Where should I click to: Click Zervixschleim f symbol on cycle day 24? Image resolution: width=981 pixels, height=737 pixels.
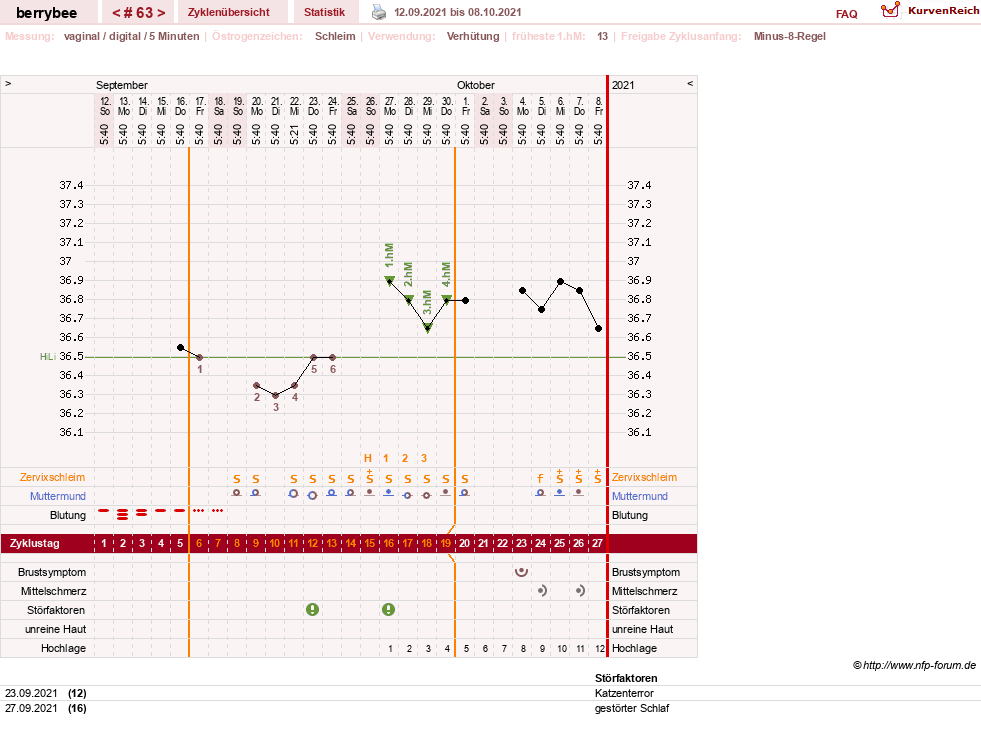coord(540,479)
